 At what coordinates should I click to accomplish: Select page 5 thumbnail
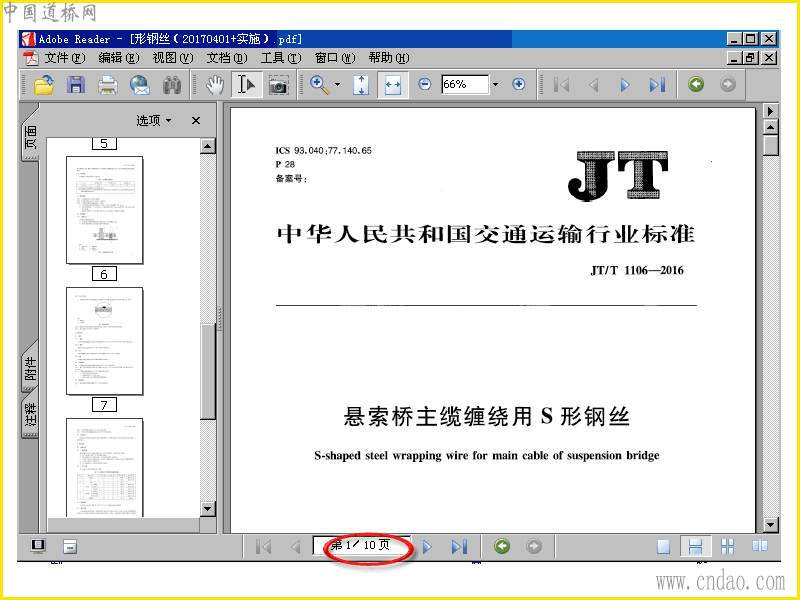pyautogui.click(x=104, y=143)
